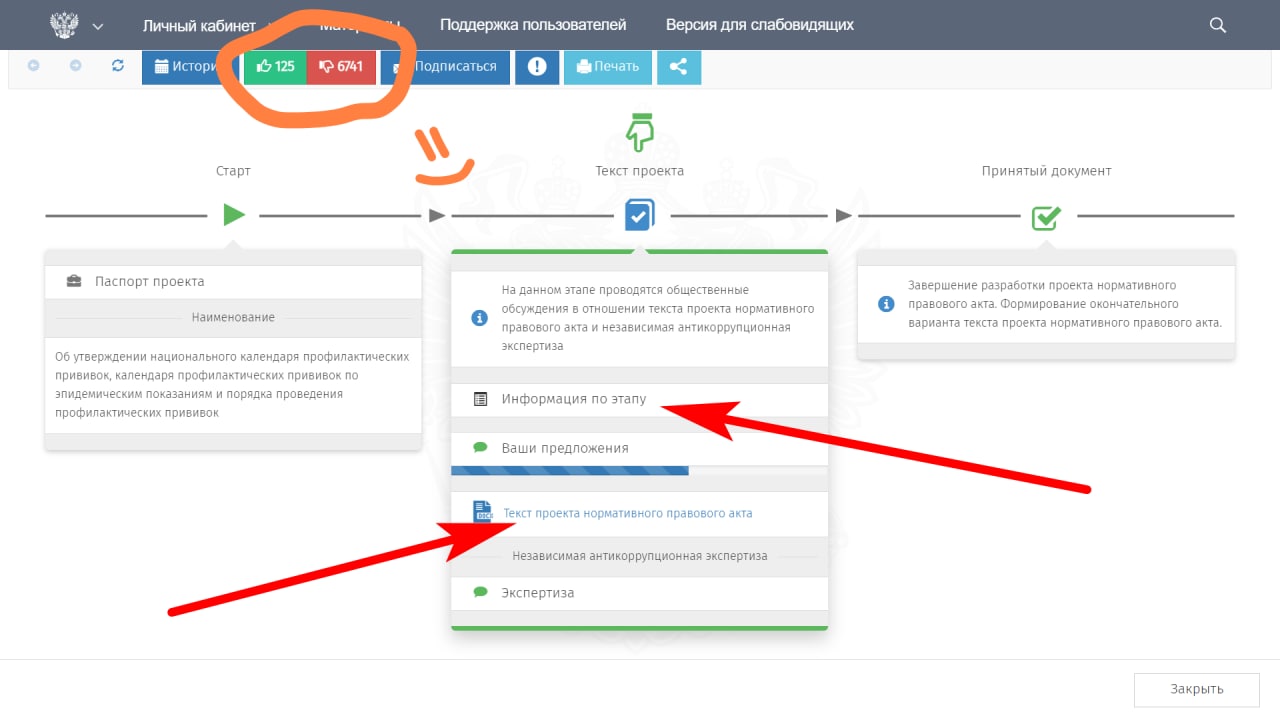Click the coat of arms logo
The image size is (1280, 720).
(x=64, y=25)
